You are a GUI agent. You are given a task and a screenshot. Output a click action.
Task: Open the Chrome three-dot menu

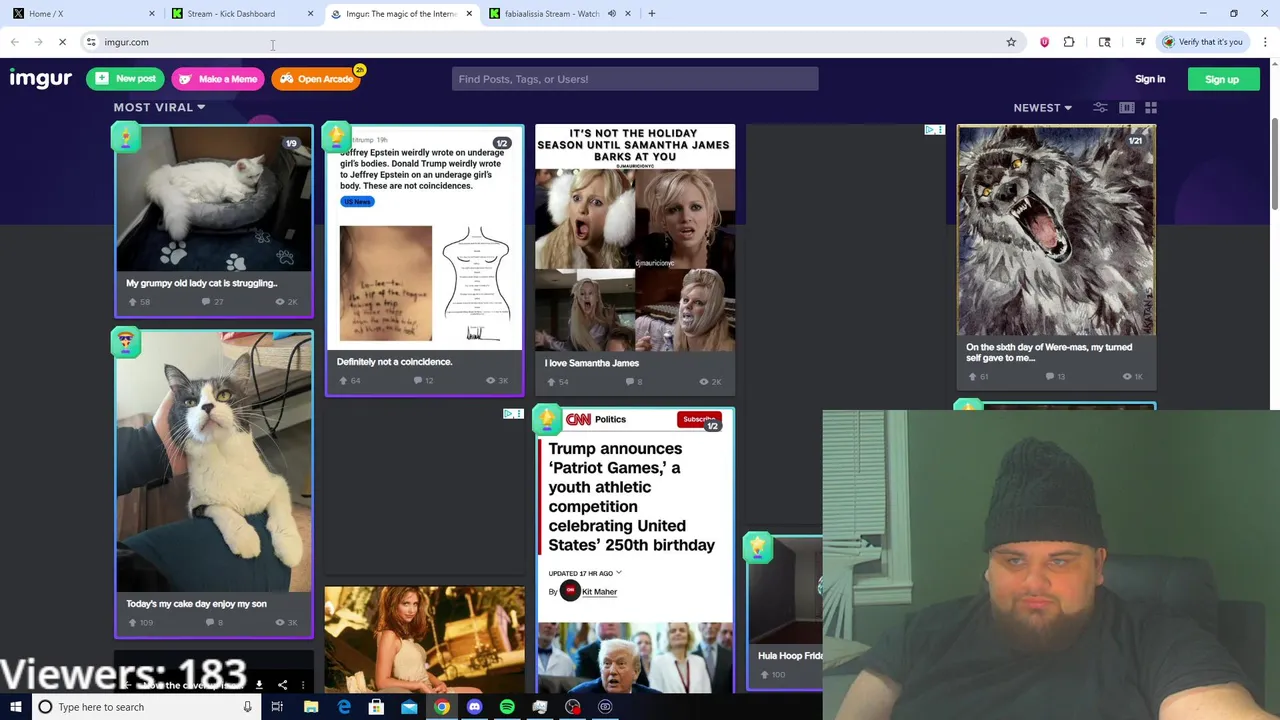pyautogui.click(x=1265, y=42)
